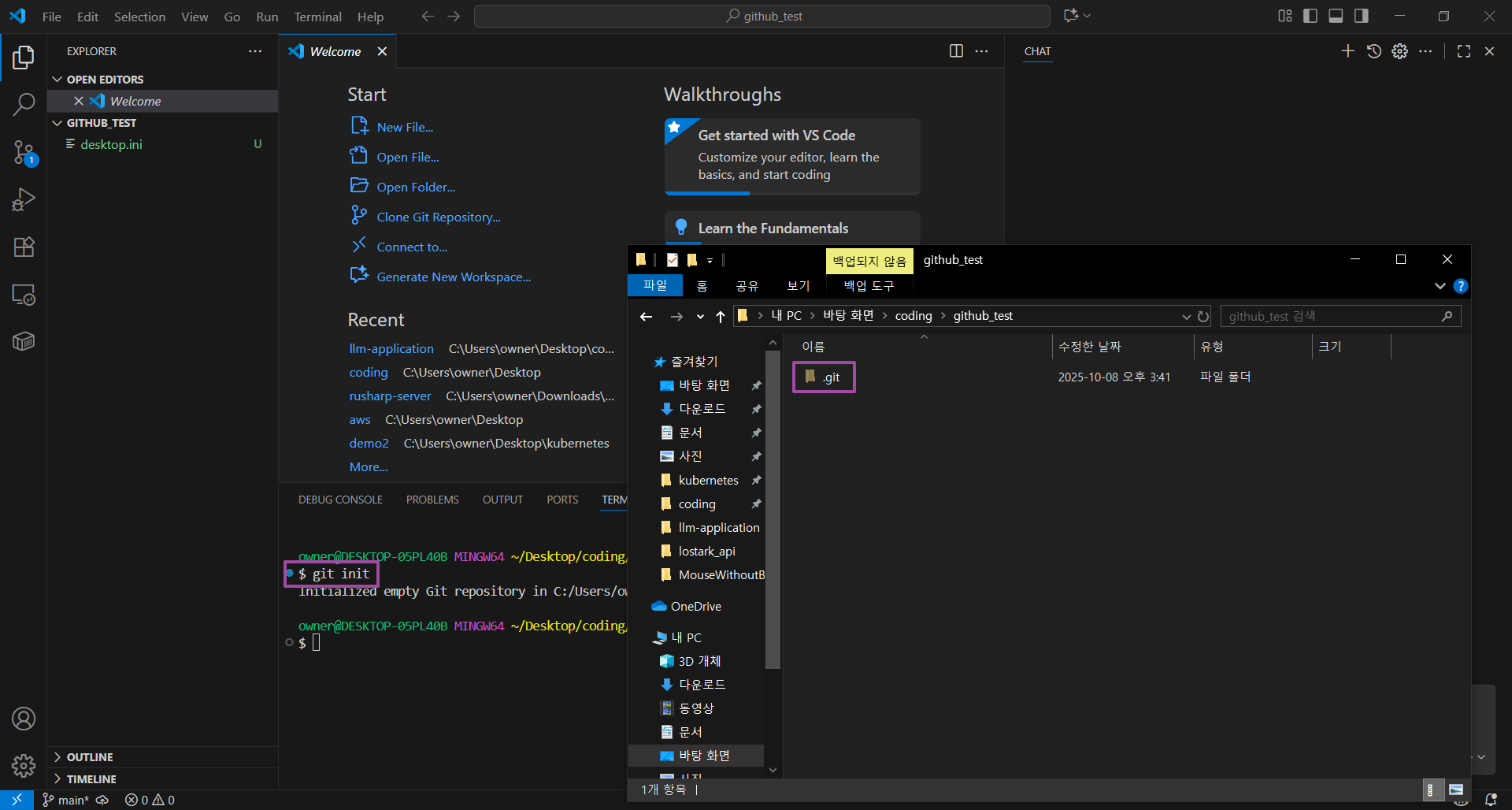
Task: Expand File Explorer ribbon chevron
Action: point(1440,286)
